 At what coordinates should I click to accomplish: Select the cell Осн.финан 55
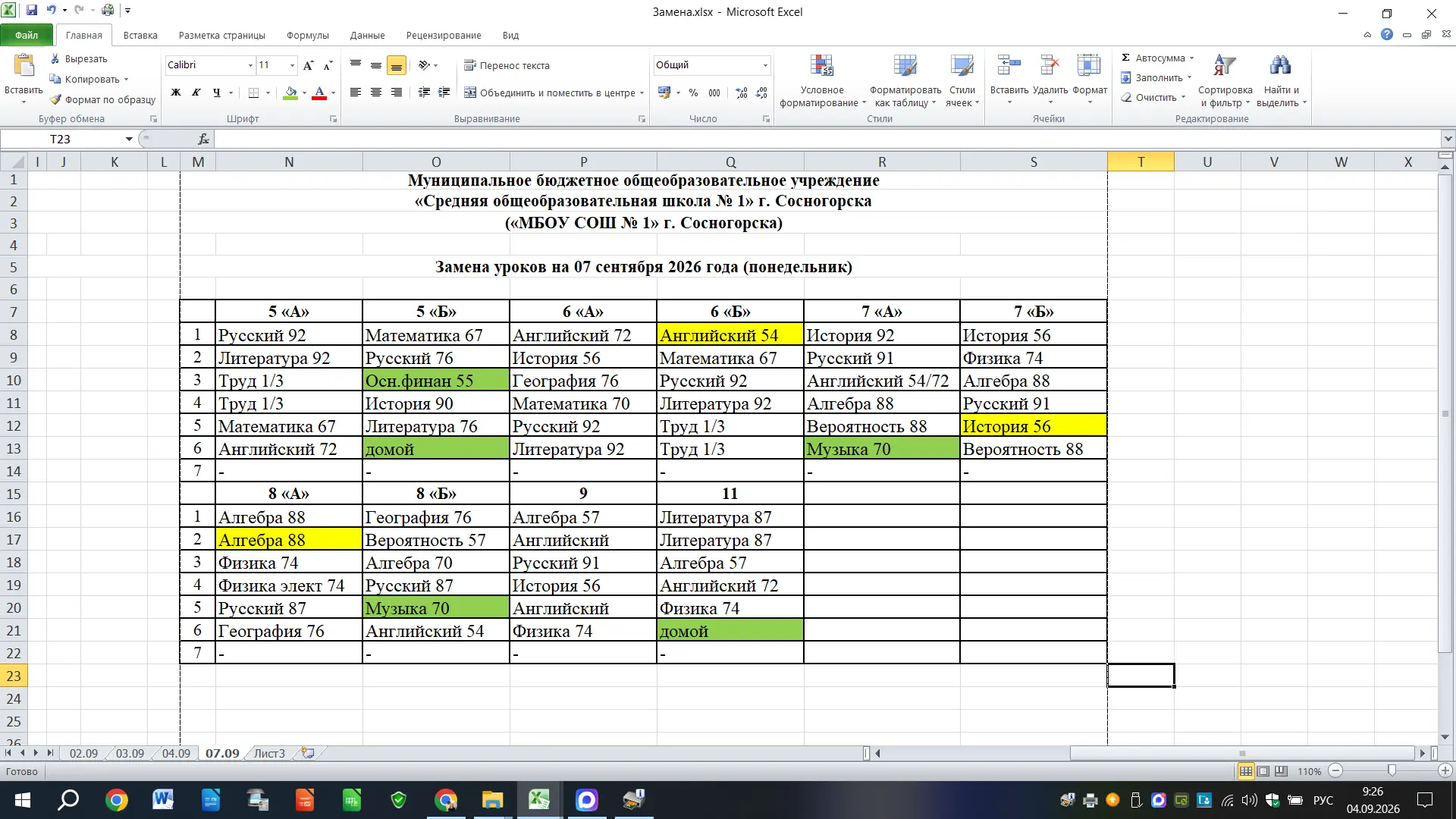pos(435,381)
